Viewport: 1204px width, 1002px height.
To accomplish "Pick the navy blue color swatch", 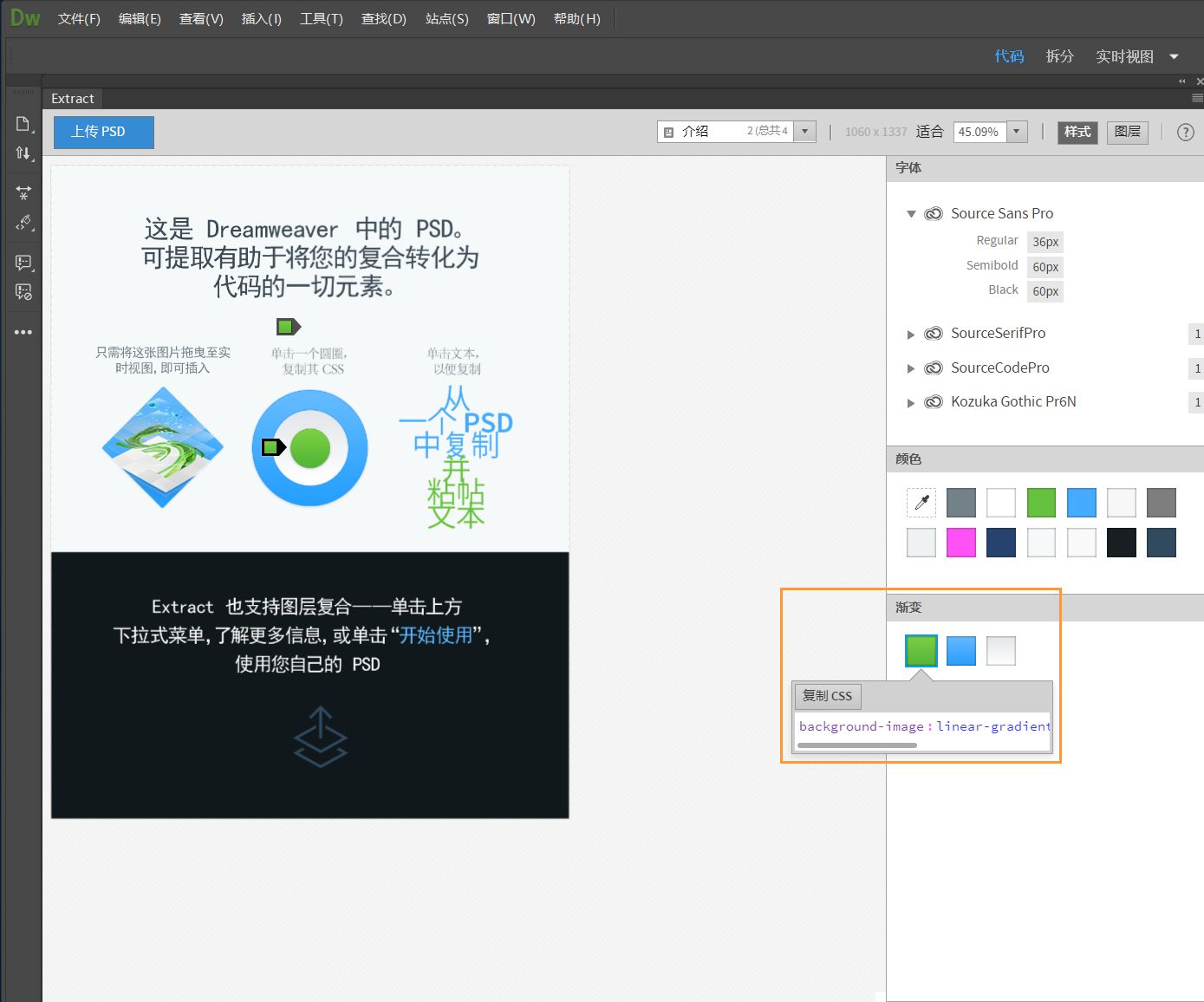I will tap(1001, 543).
